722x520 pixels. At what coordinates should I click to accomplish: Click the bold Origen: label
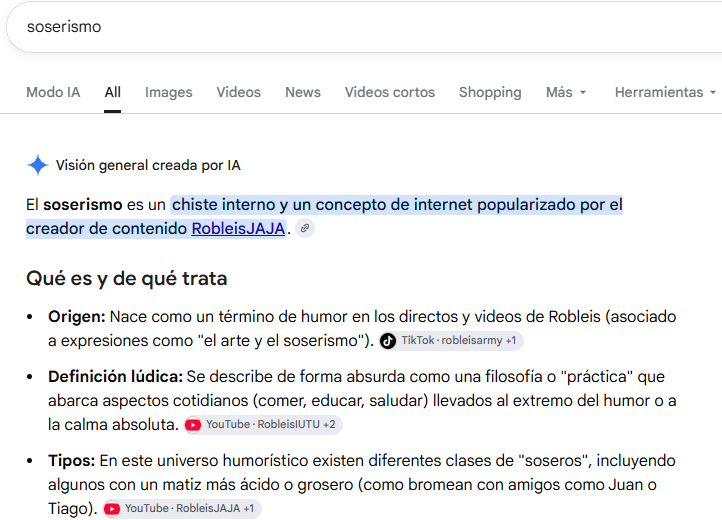click(x=77, y=317)
